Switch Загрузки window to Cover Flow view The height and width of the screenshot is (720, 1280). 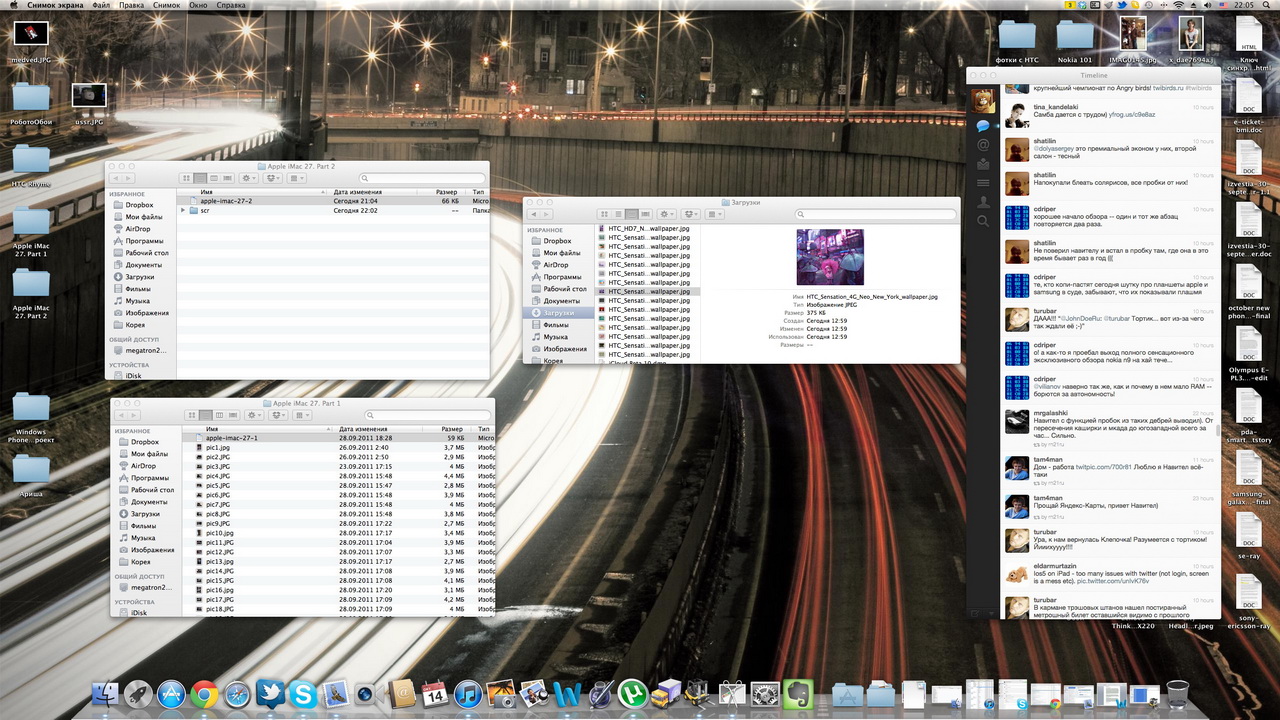646,214
